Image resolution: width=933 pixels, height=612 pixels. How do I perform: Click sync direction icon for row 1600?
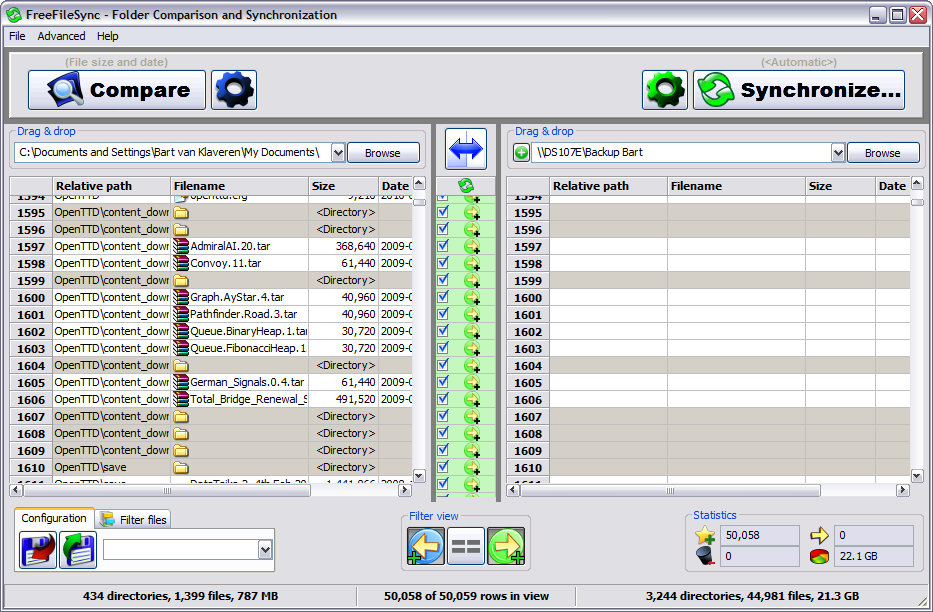click(472, 297)
